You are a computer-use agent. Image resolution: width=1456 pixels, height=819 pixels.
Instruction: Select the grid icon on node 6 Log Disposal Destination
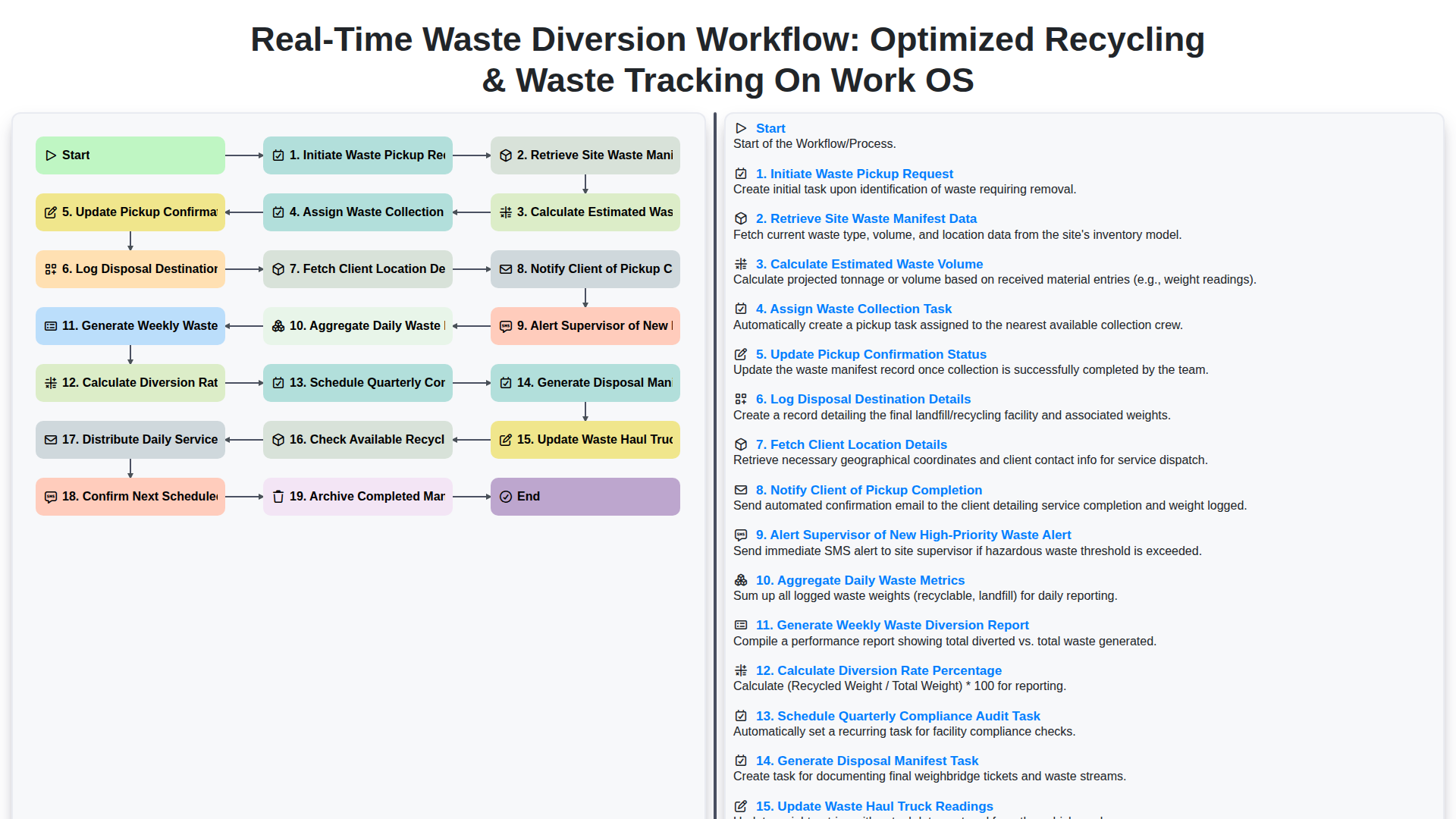point(52,269)
